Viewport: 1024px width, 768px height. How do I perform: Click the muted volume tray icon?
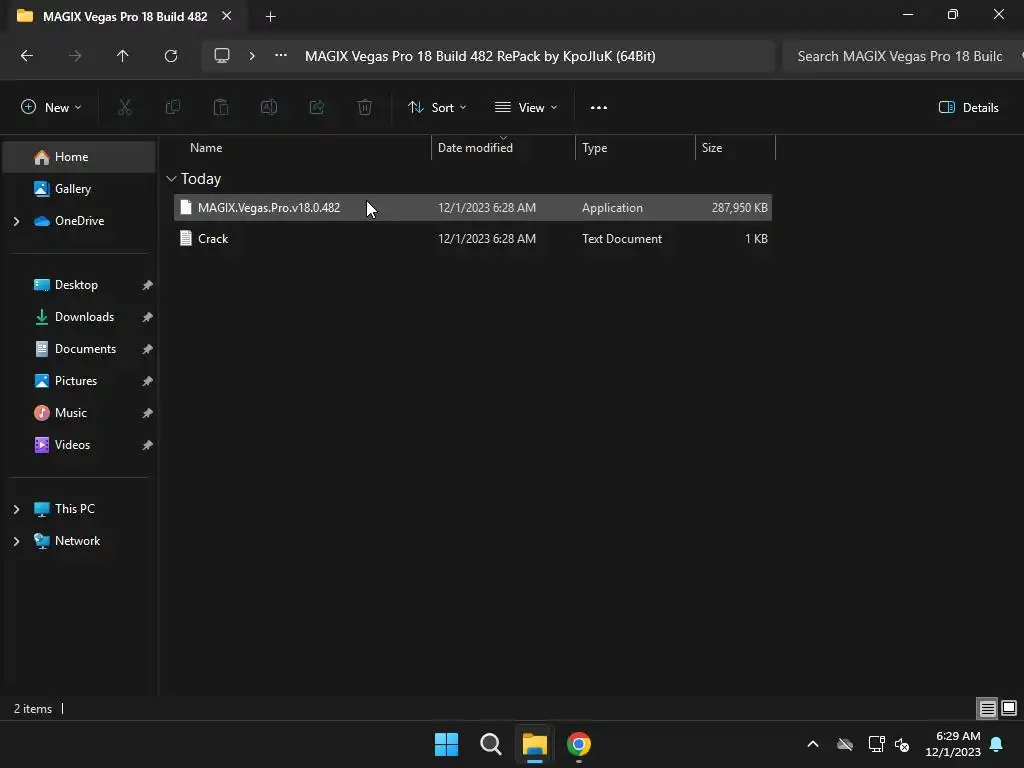click(x=902, y=744)
